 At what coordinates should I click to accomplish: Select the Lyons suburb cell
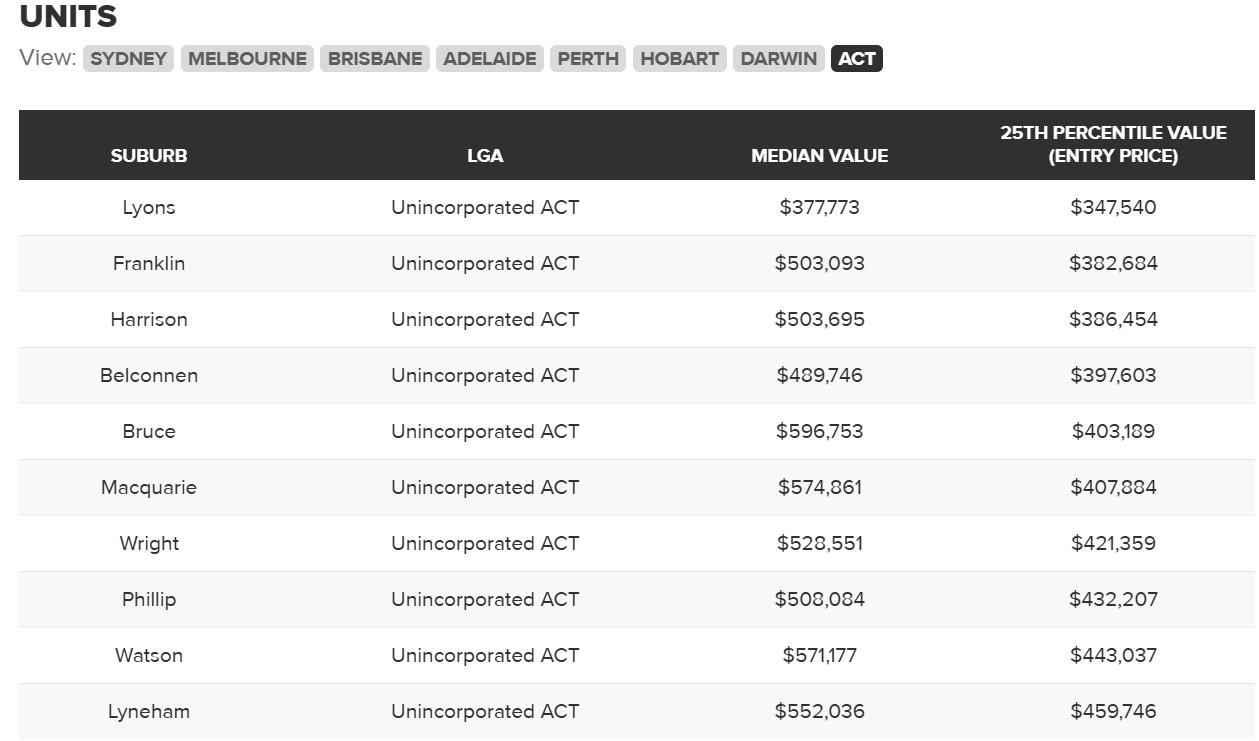(x=149, y=207)
